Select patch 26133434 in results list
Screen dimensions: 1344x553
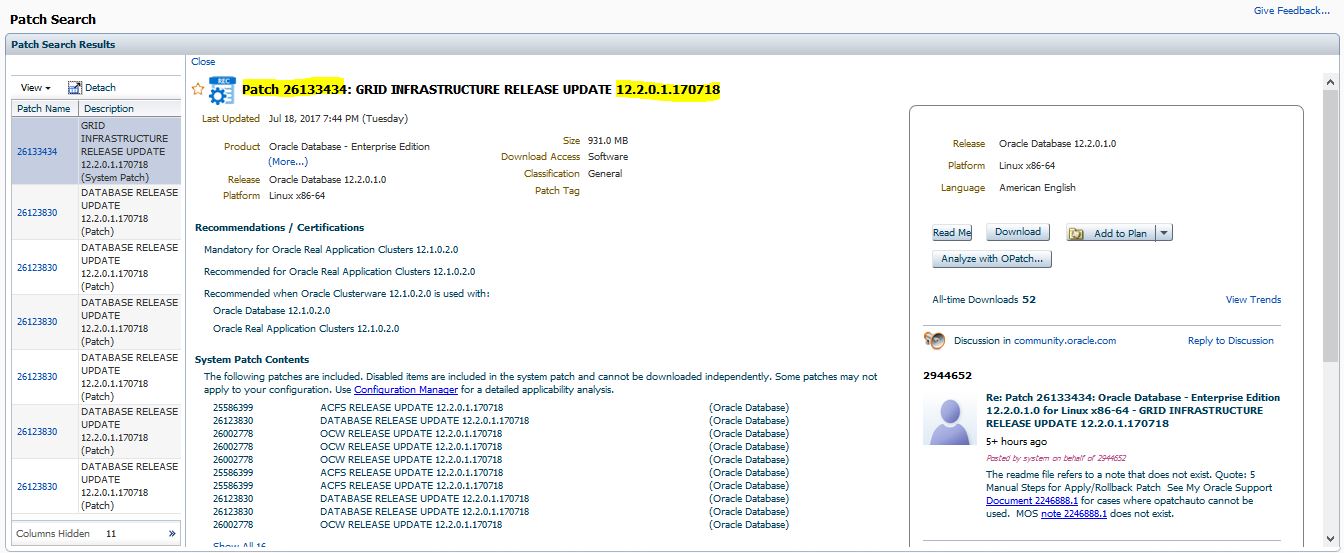[x=37, y=152]
